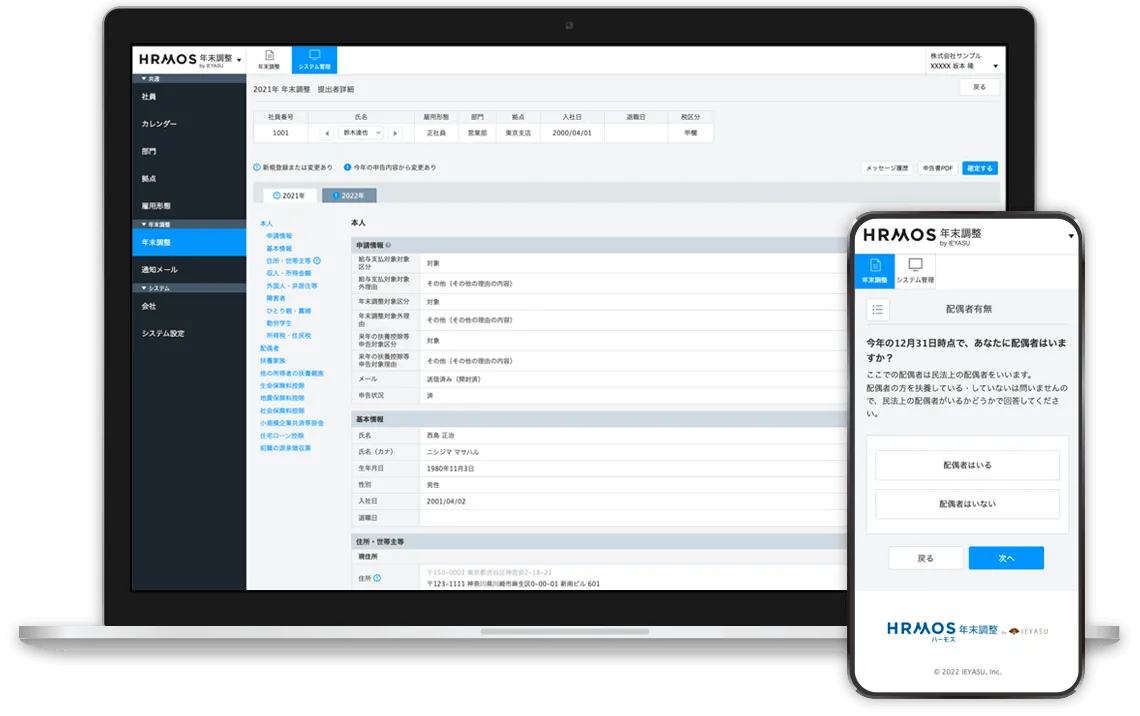
Task: Switch to the 2022年 tab
Action: click(x=349, y=196)
